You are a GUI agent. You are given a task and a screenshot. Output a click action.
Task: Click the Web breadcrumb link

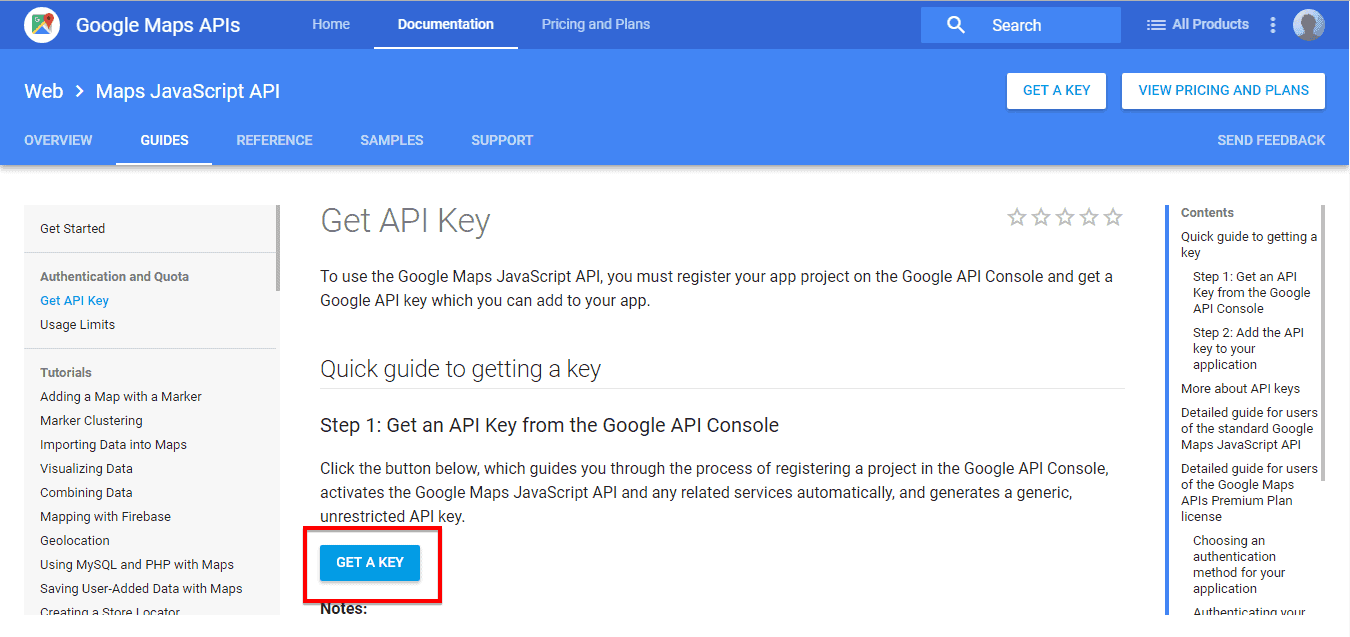click(44, 91)
